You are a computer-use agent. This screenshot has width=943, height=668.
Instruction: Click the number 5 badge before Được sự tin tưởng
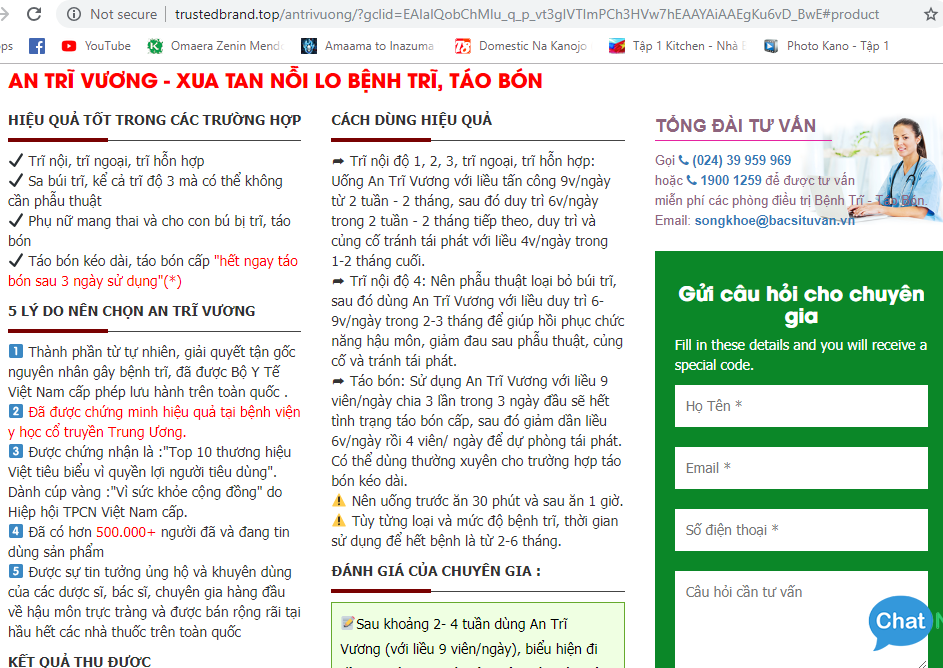(16, 571)
